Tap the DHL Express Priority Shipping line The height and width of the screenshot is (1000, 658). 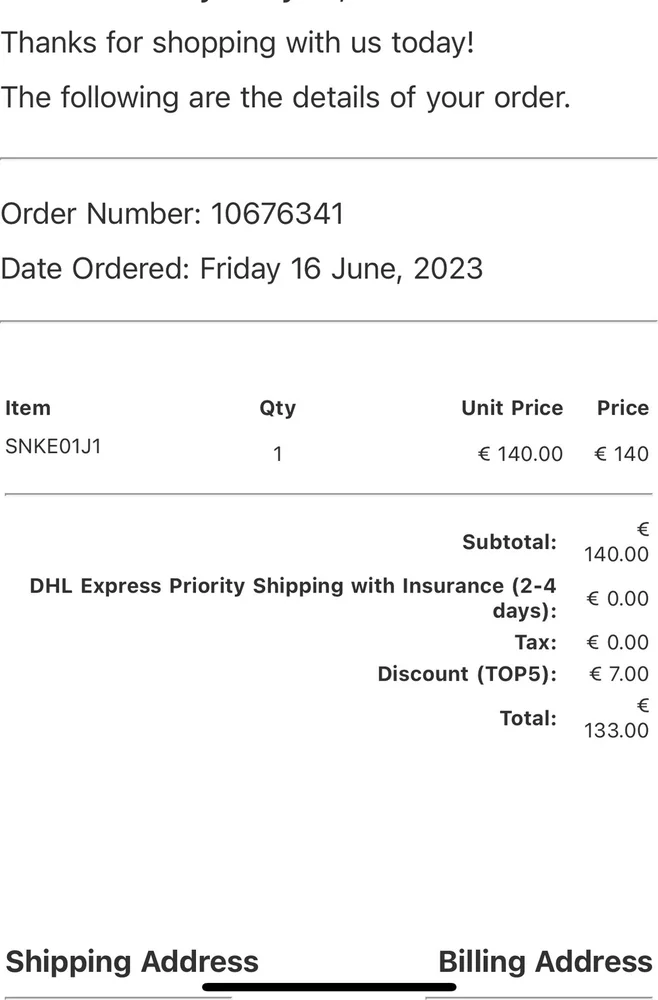293,597
